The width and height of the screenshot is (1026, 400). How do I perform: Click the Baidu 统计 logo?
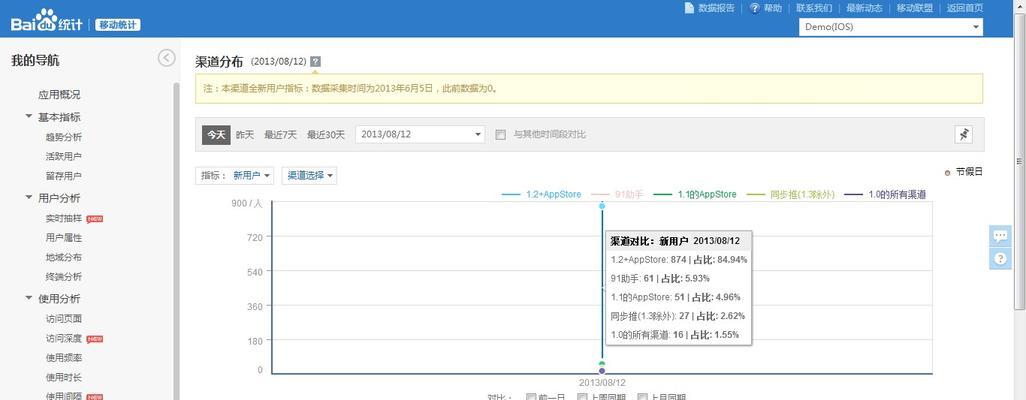click(x=47, y=21)
